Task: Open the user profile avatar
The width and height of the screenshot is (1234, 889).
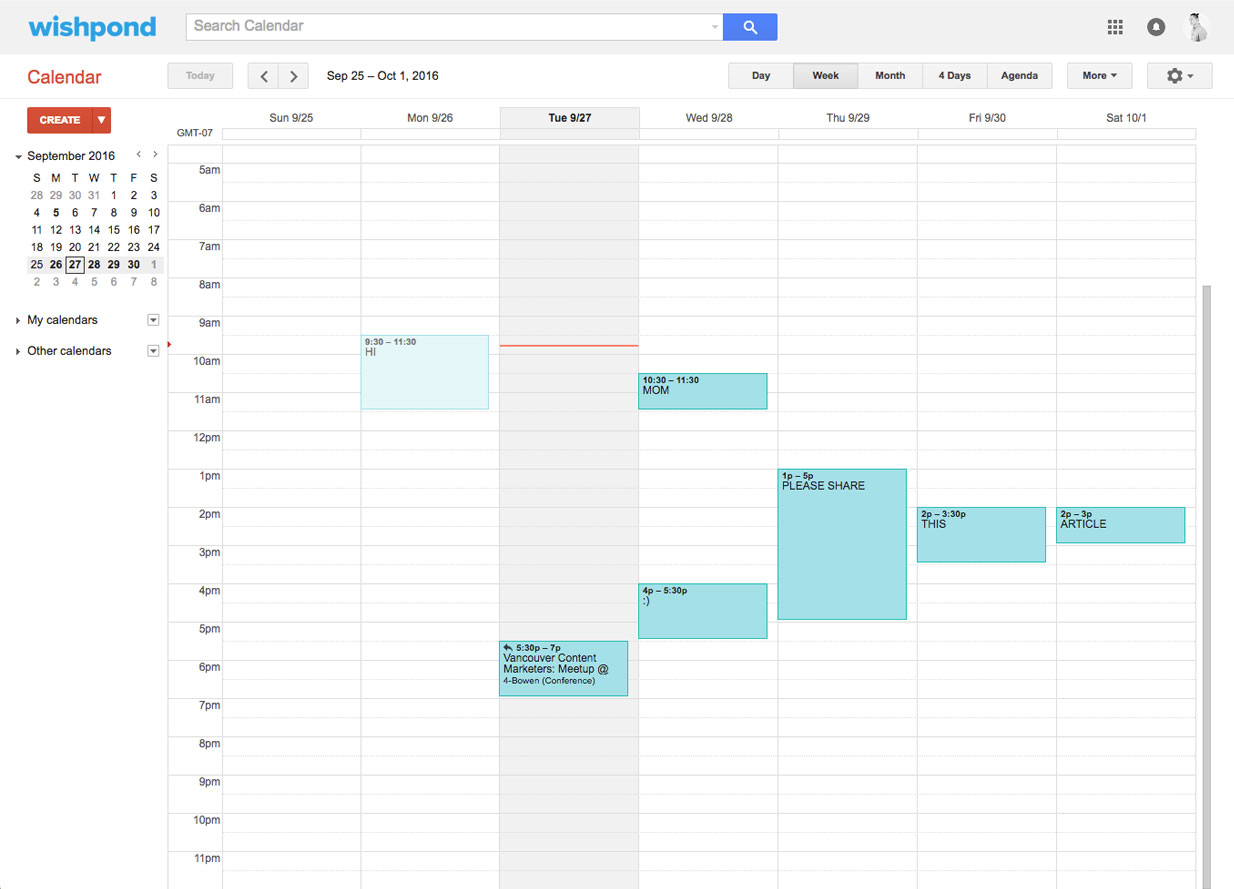Action: [x=1197, y=27]
